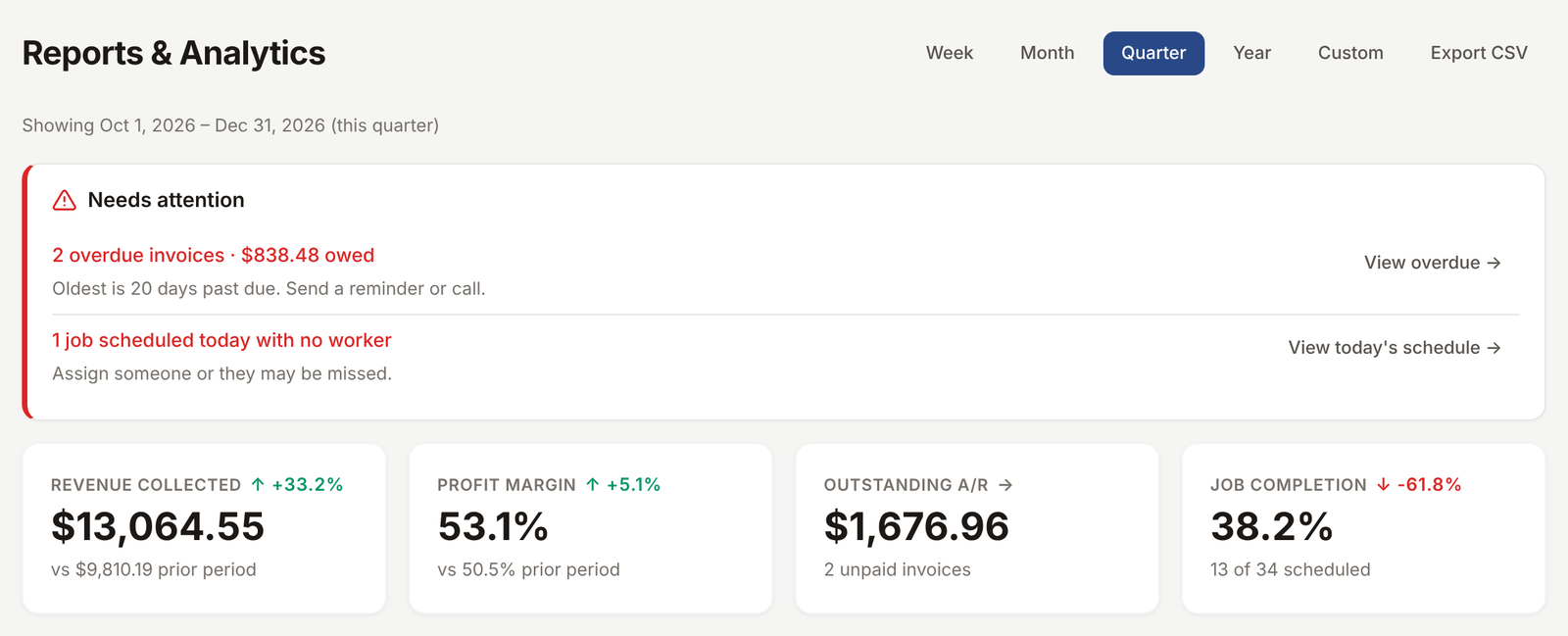Click the OUTSTANDING A/R card label
The image size is (1568, 636).
[906, 485]
